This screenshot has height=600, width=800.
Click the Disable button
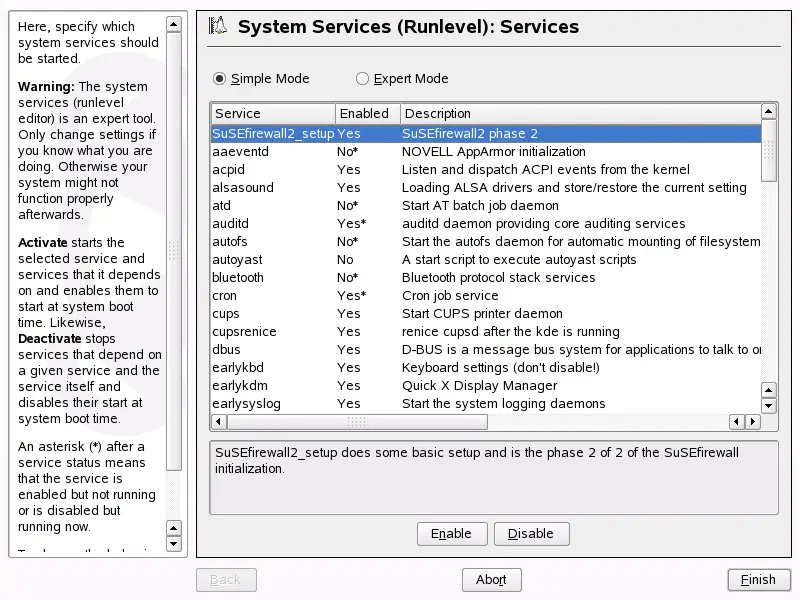click(x=531, y=534)
